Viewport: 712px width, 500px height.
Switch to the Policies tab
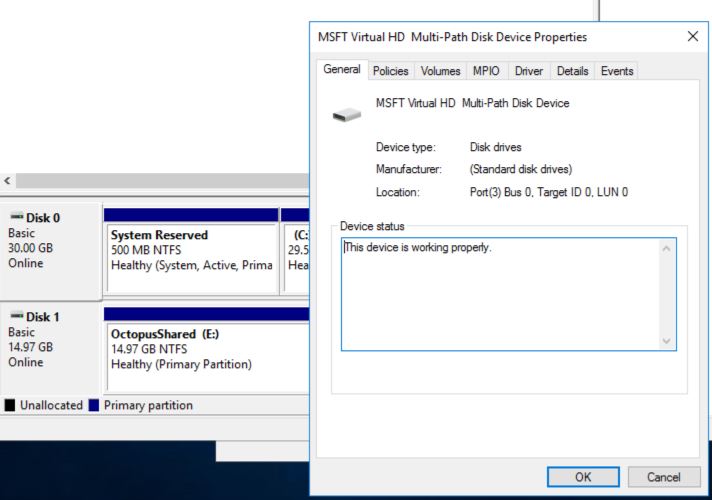(390, 71)
